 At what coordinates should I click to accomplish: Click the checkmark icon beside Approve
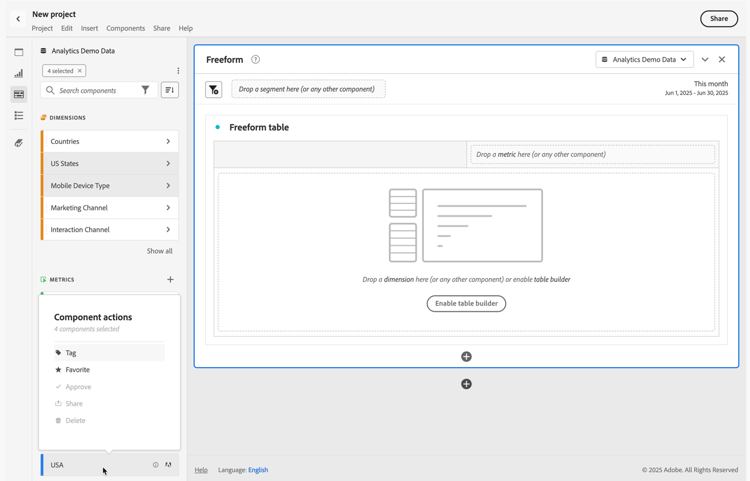[x=58, y=386]
